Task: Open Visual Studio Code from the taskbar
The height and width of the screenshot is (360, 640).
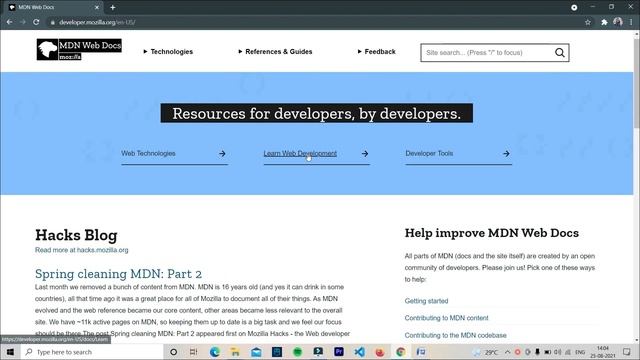Action: (360, 352)
